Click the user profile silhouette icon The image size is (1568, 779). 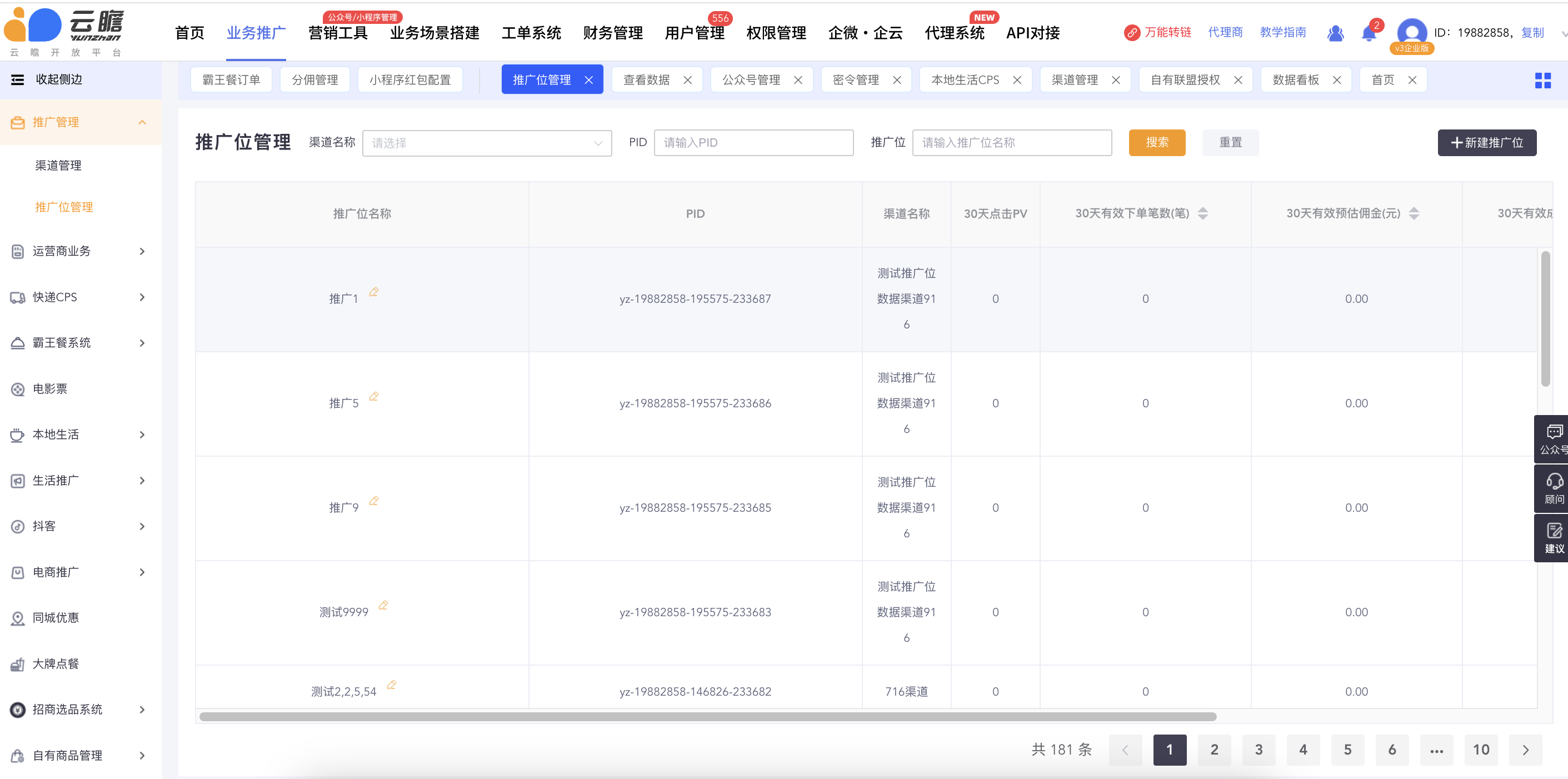click(1335, 33)
